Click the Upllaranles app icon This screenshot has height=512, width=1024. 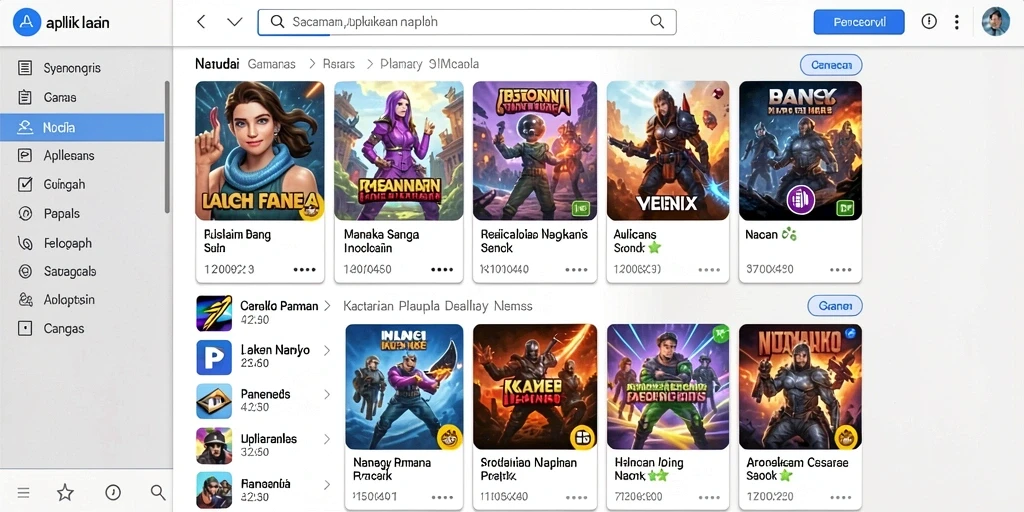214,445
